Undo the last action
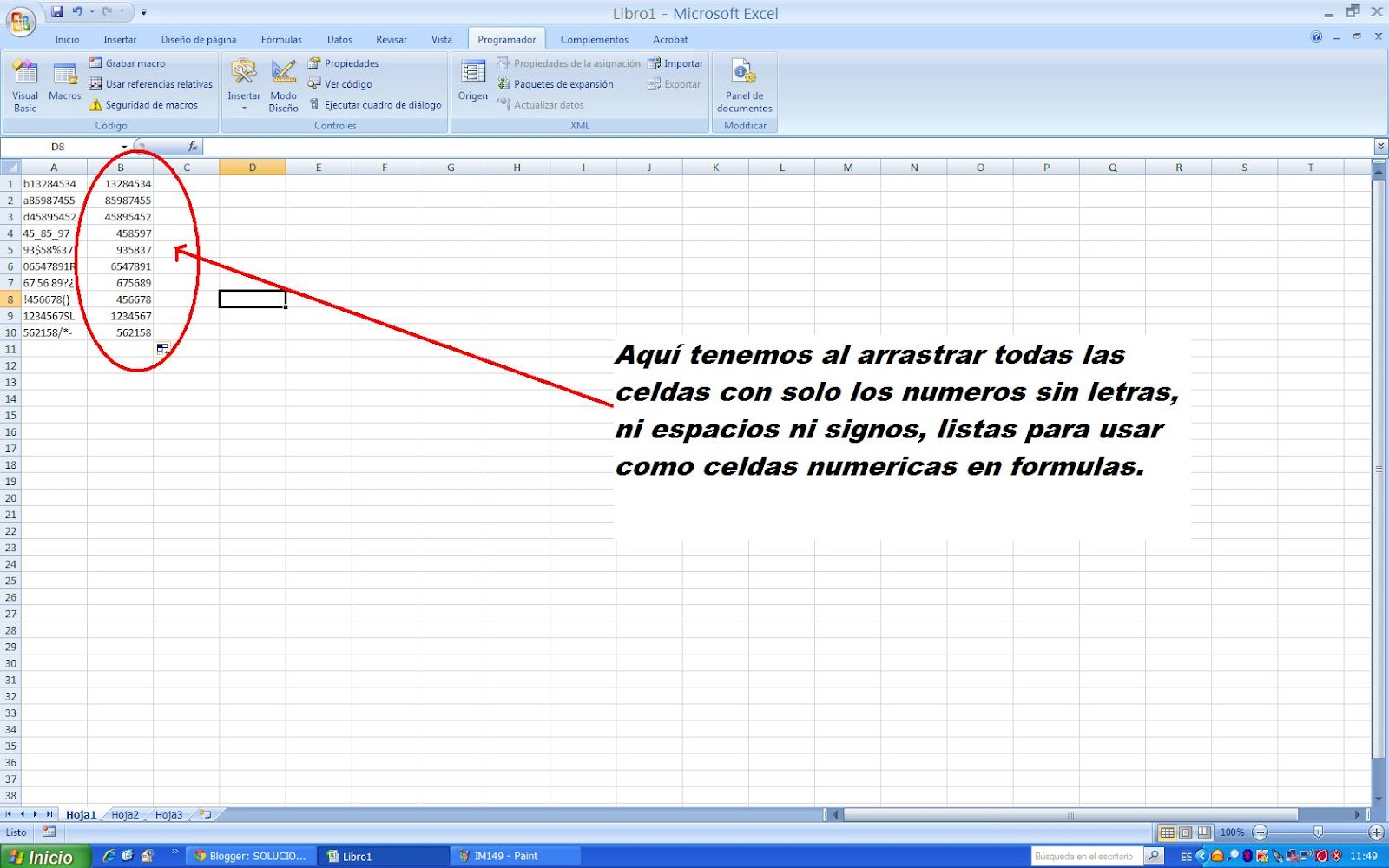The height and width of the screenshot is (868, 1389). click(x=77, y=12)
